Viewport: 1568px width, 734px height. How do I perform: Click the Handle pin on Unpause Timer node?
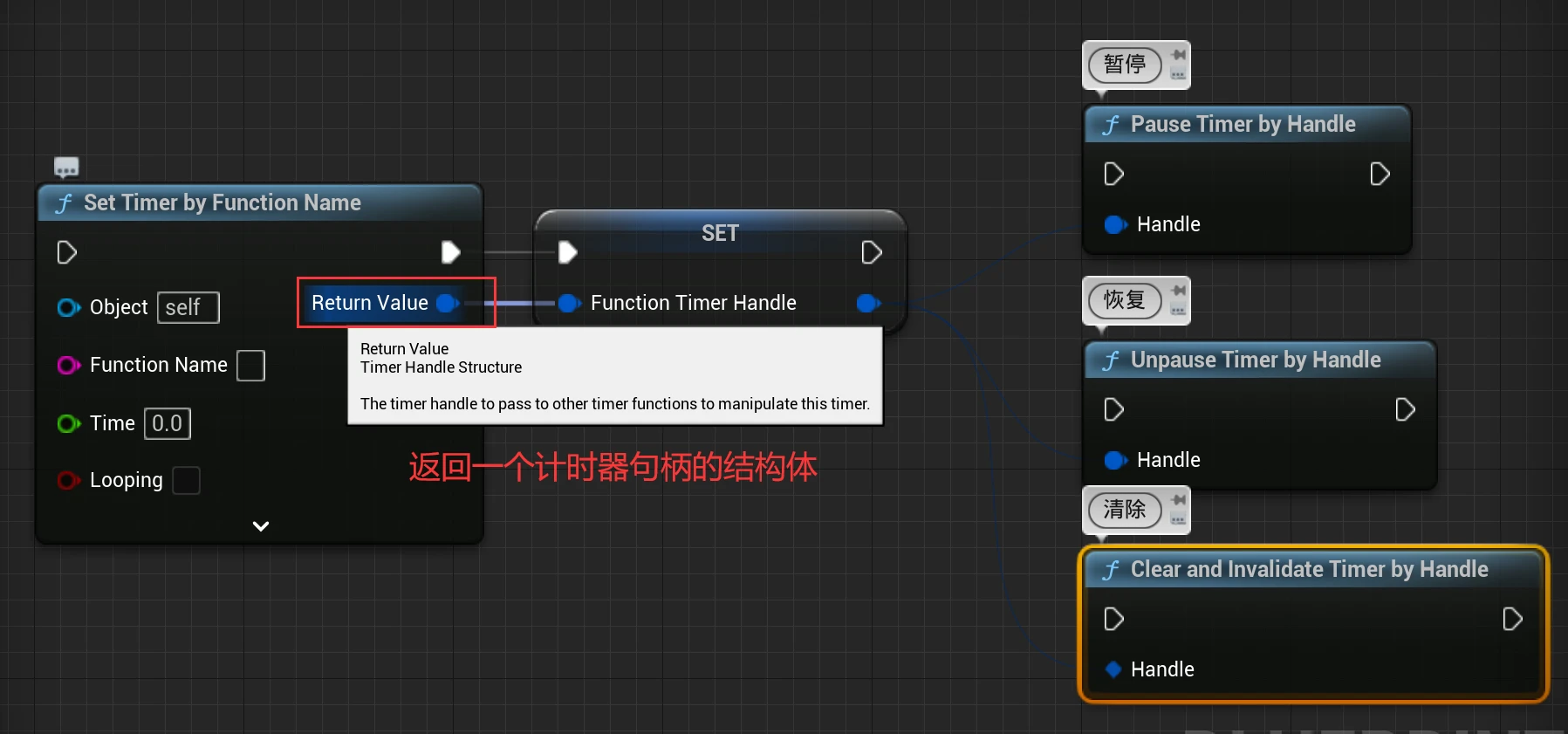point(1115,460)
